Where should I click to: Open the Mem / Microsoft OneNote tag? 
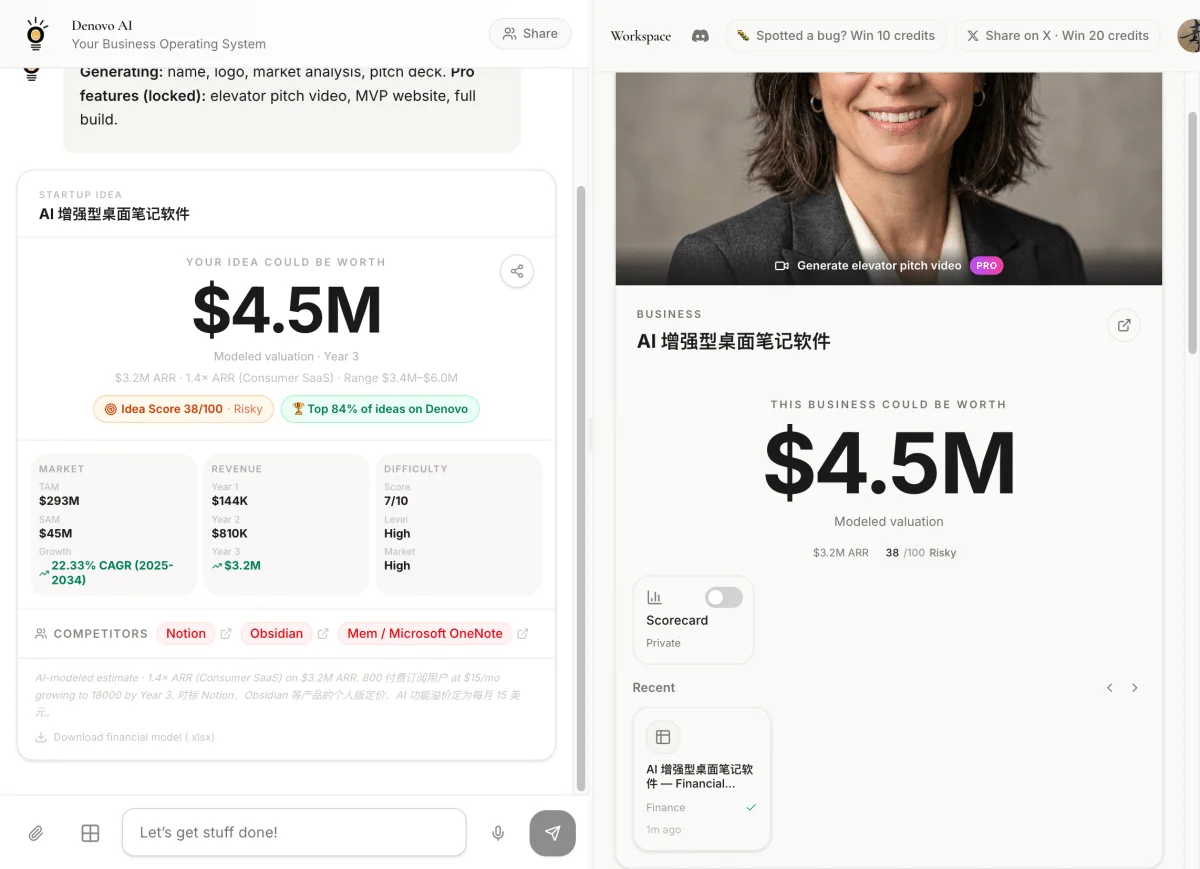click(425, 633)
